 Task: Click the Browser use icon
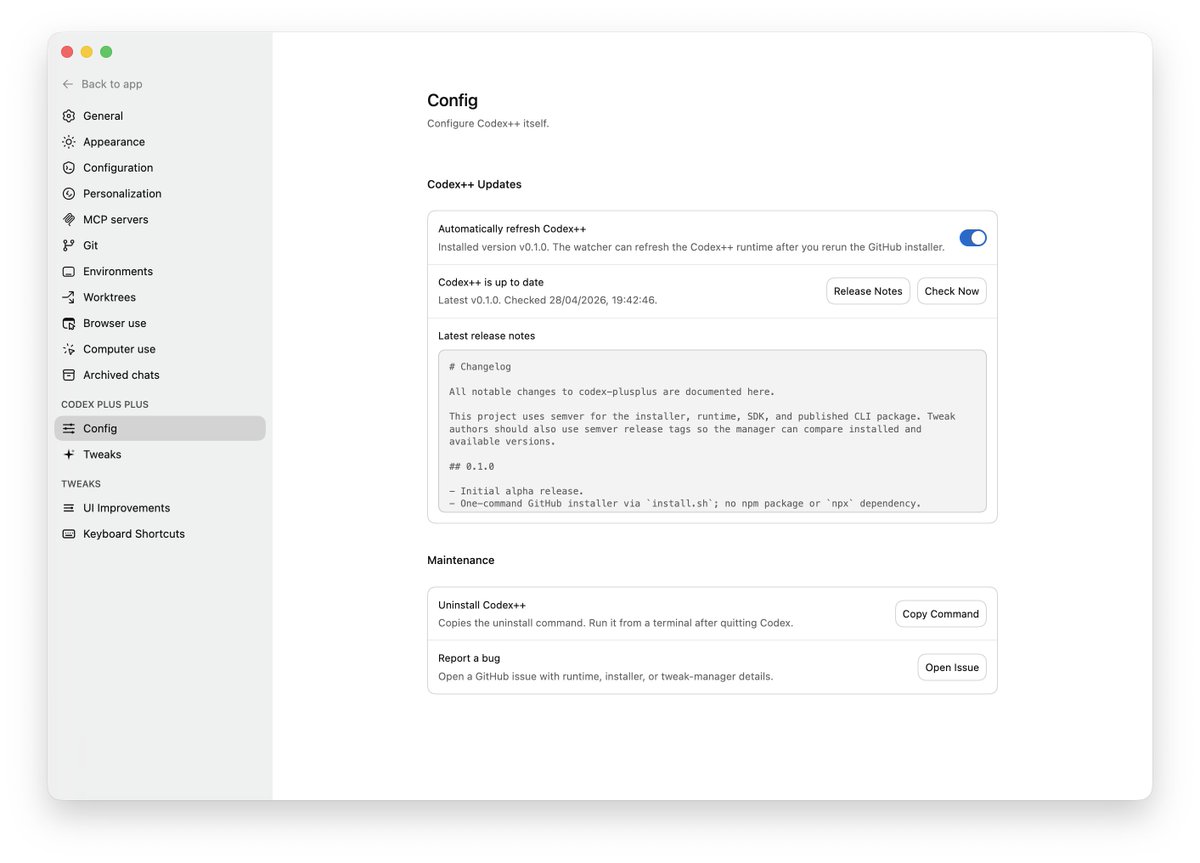click(69, 324)
